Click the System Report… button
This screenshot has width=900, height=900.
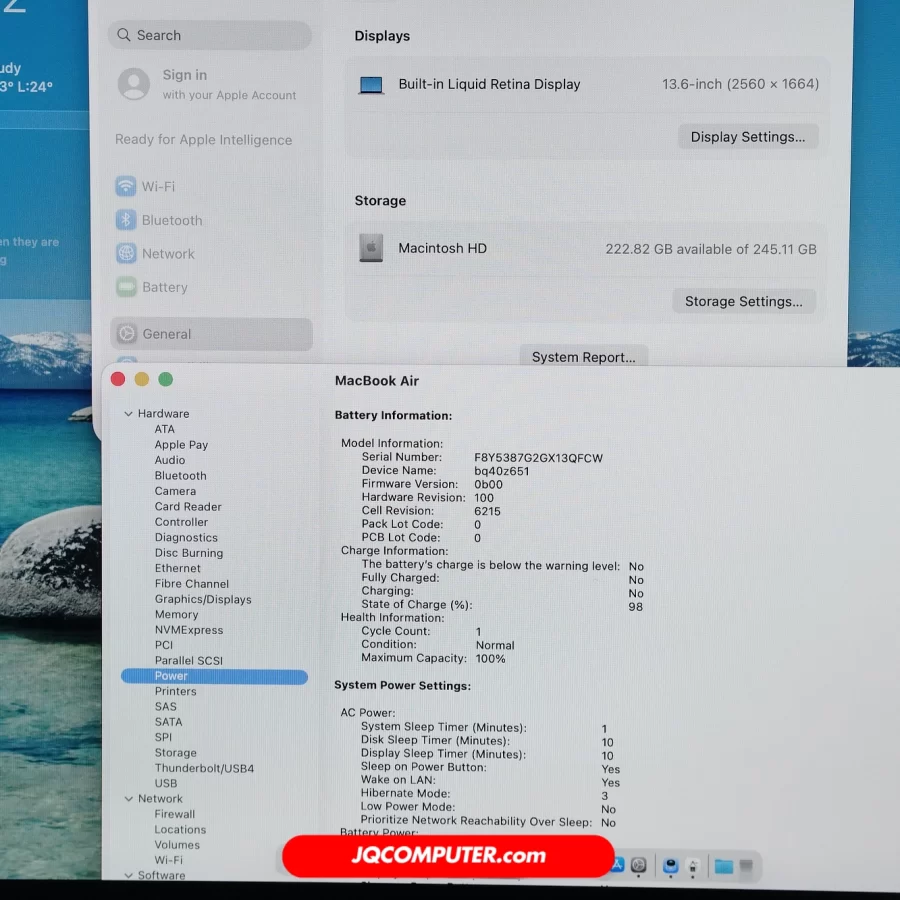583,357
